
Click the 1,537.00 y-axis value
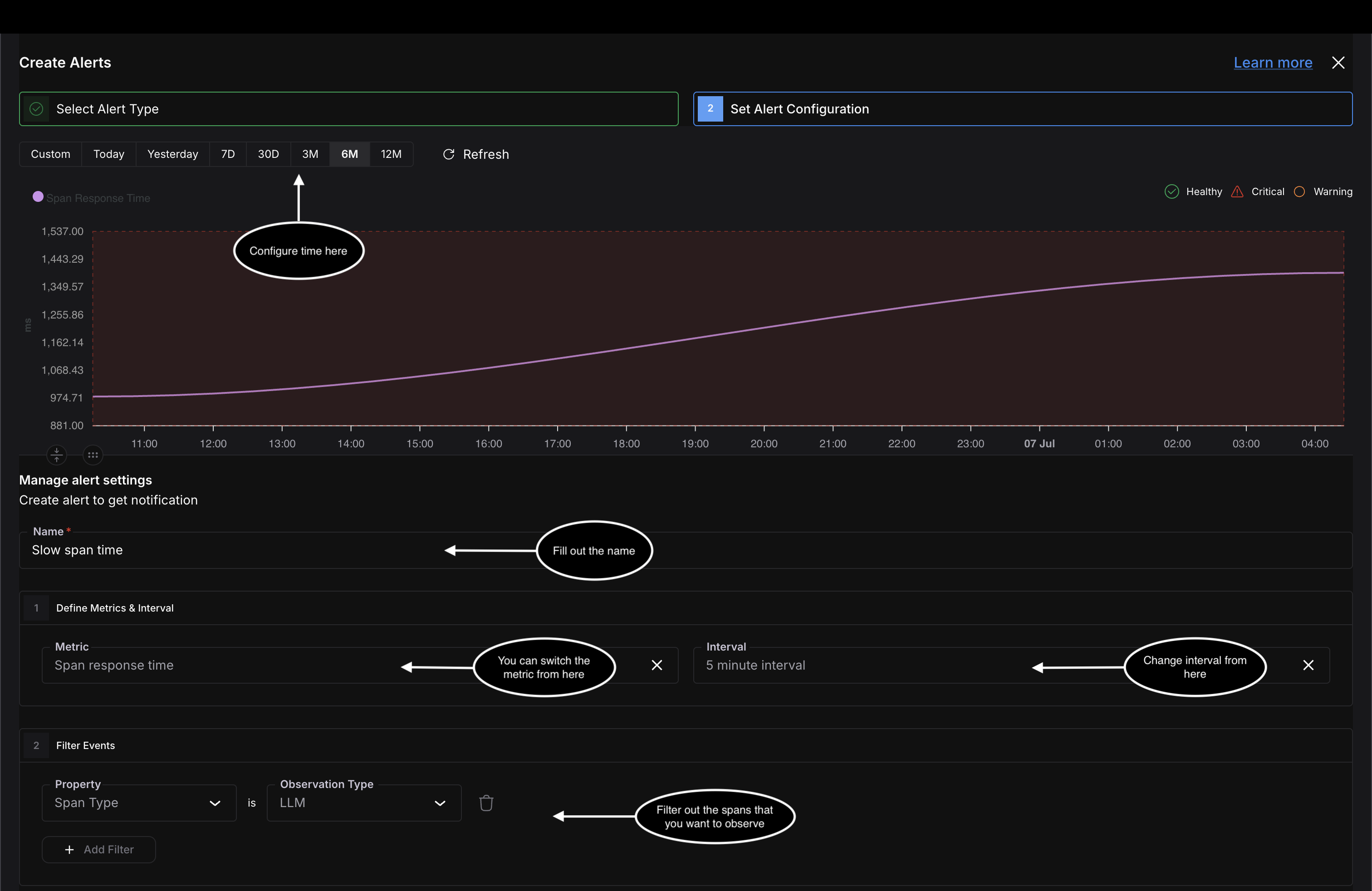coord(62,231)
